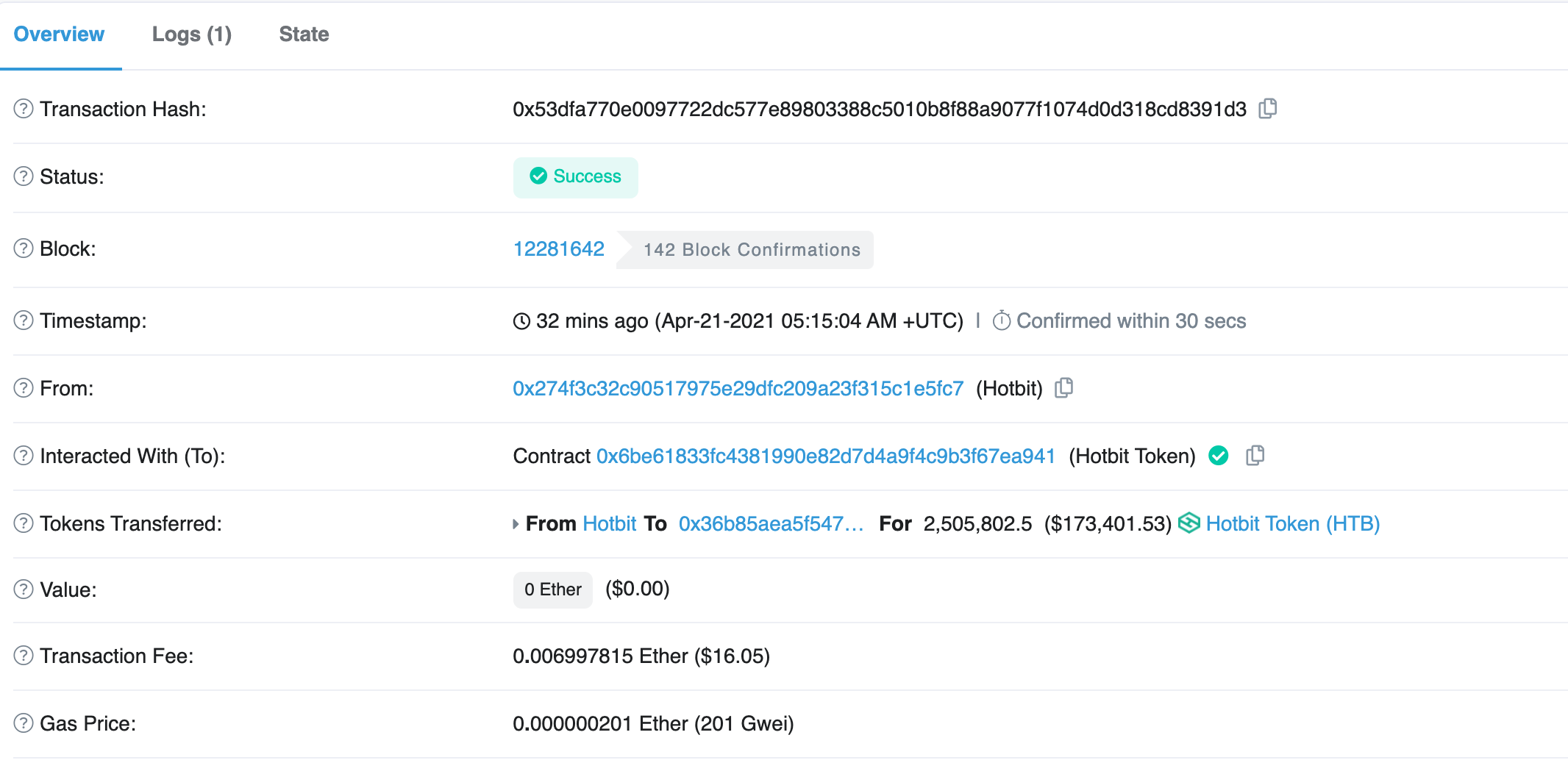Open block 12281642 link

[x=558, y=249]
